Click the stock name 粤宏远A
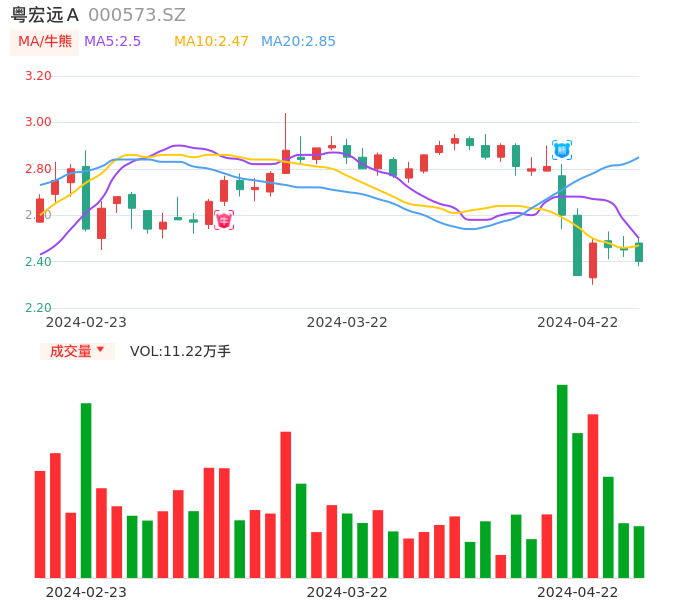Screen dimensions: 686x606 point(44,15)
